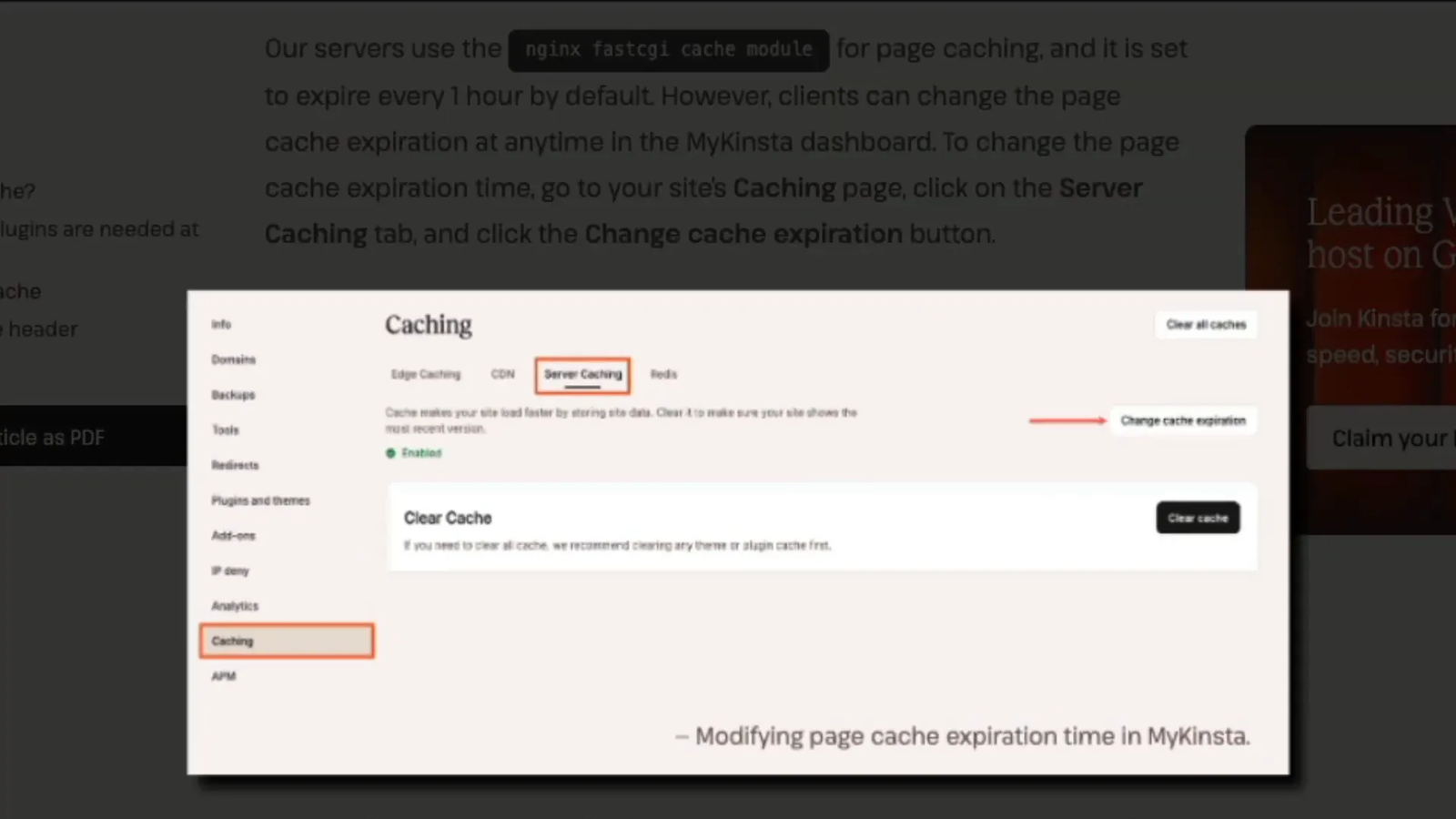Open the Redirects sidebar item
This screenshot has height=819, width=1456.
(235, 465)
